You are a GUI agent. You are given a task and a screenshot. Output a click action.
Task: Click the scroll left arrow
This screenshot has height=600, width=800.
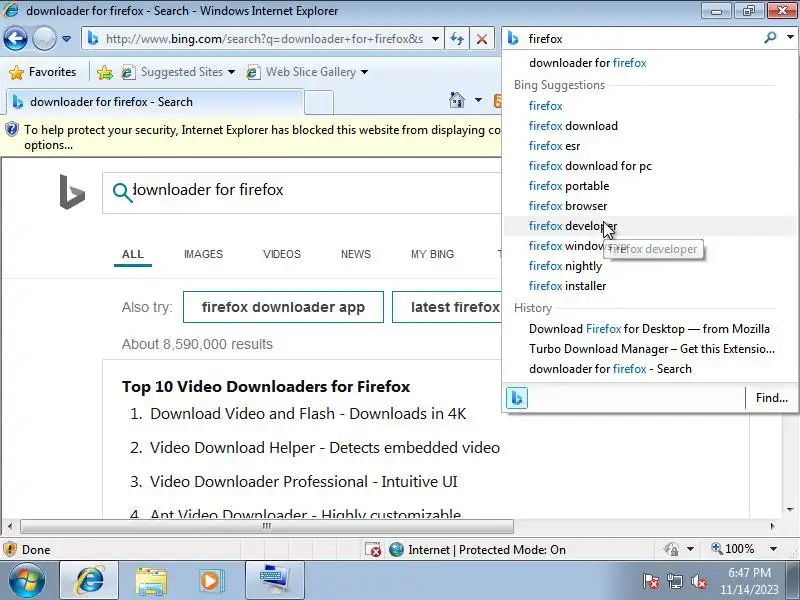point(10,526)
